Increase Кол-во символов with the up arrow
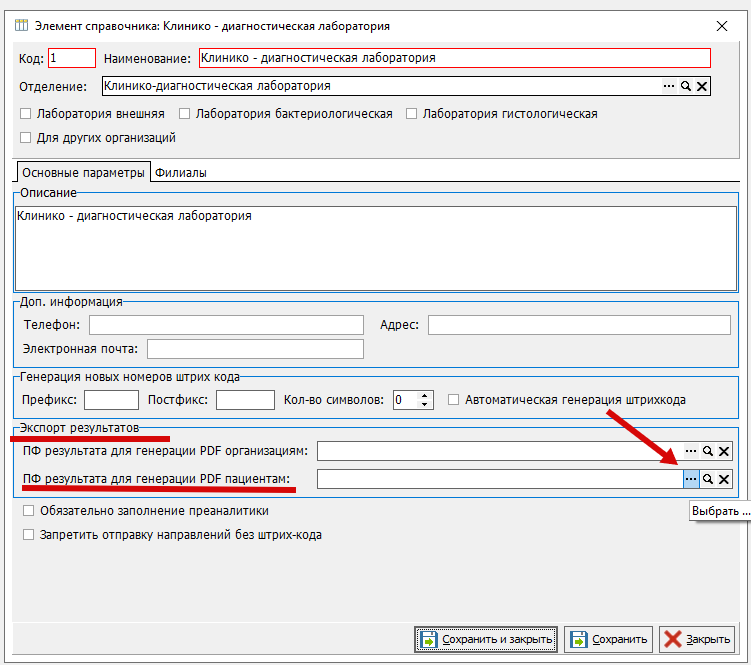 pos(426,395)
